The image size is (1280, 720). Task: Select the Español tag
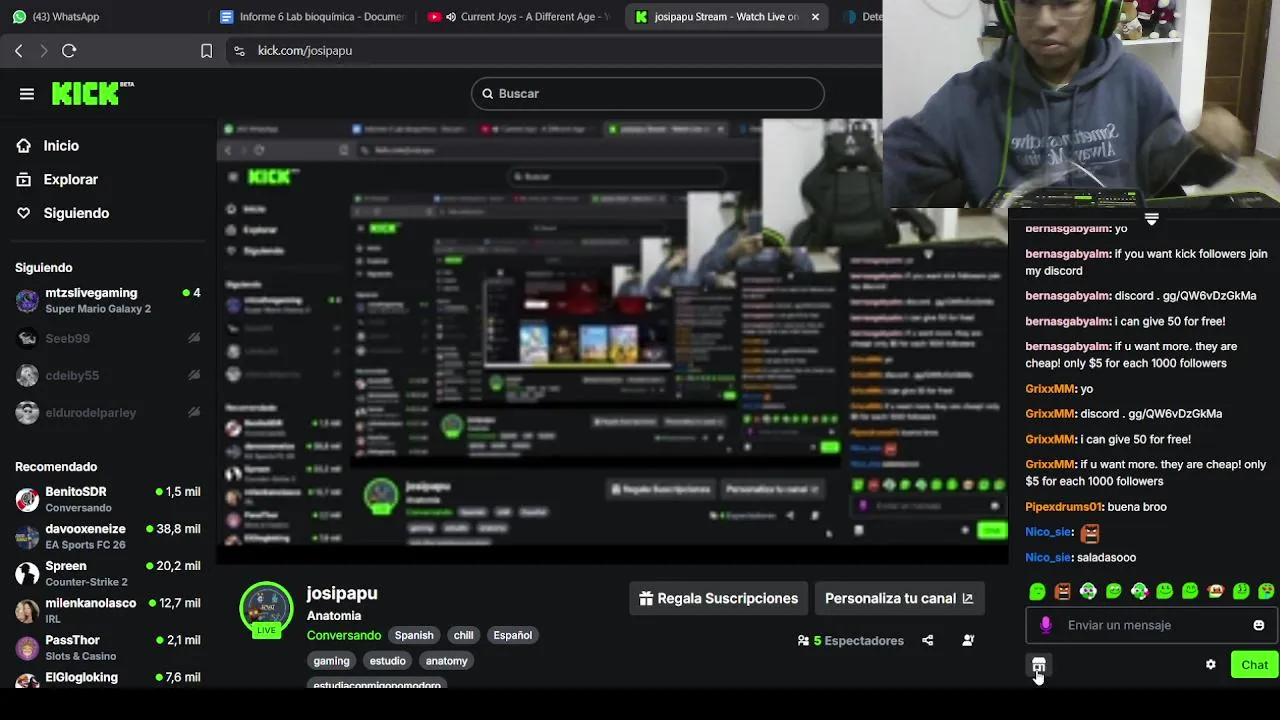coord(512,635)
